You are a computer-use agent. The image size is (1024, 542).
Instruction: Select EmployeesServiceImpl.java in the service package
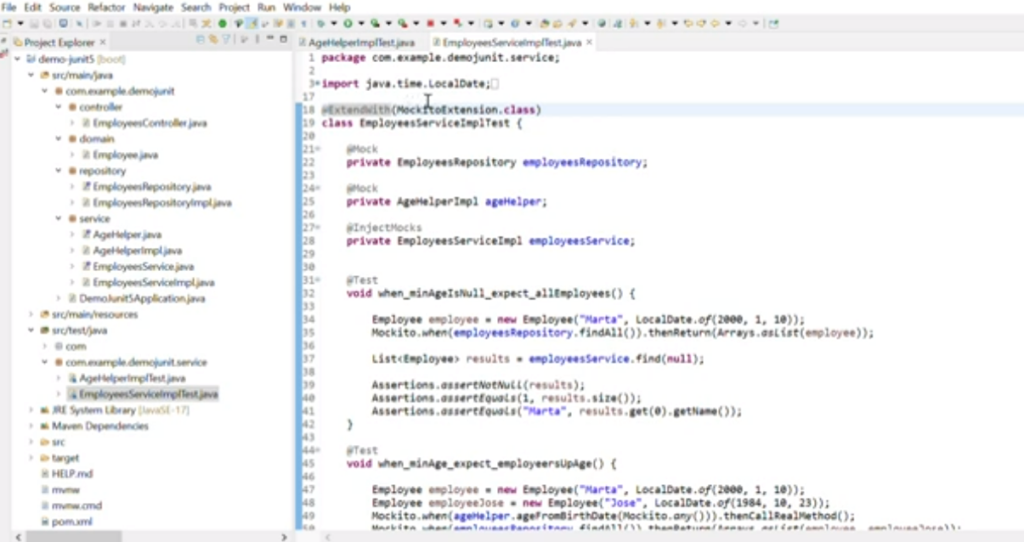(x=138, y=282)
